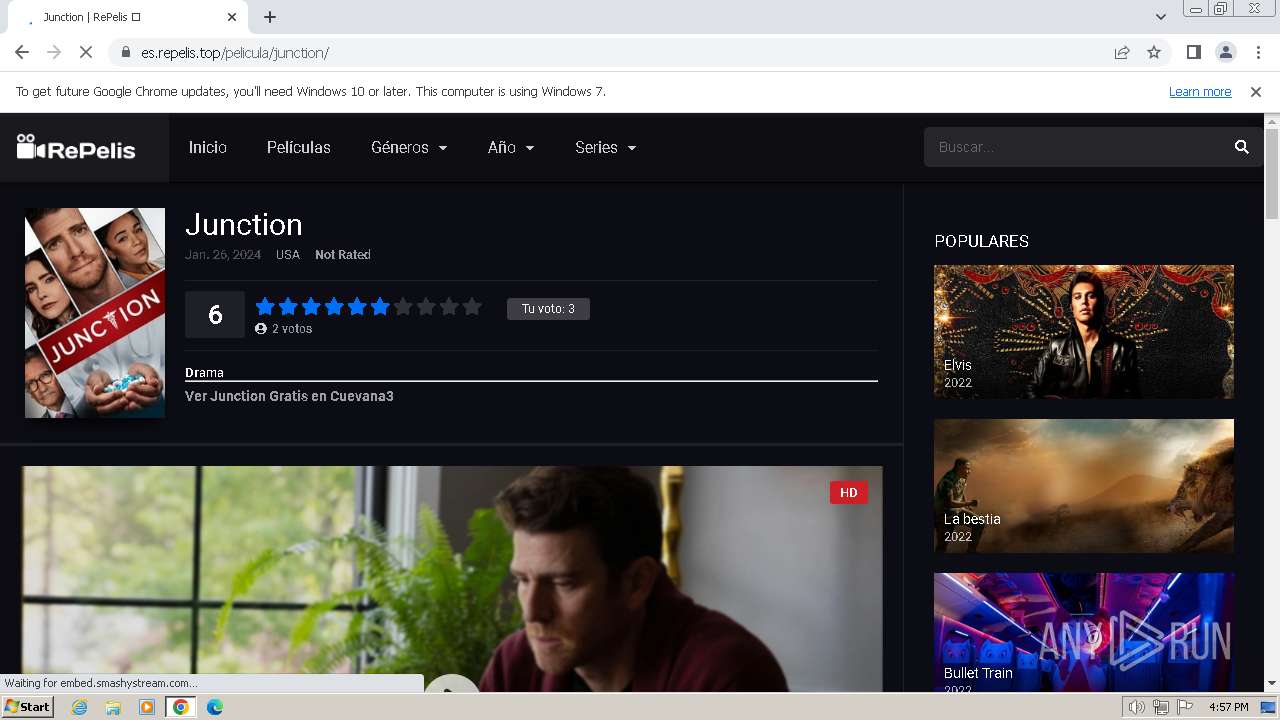
Task: Open Microsoft Edge from the taskbar
Action: [x=215, y=707]
